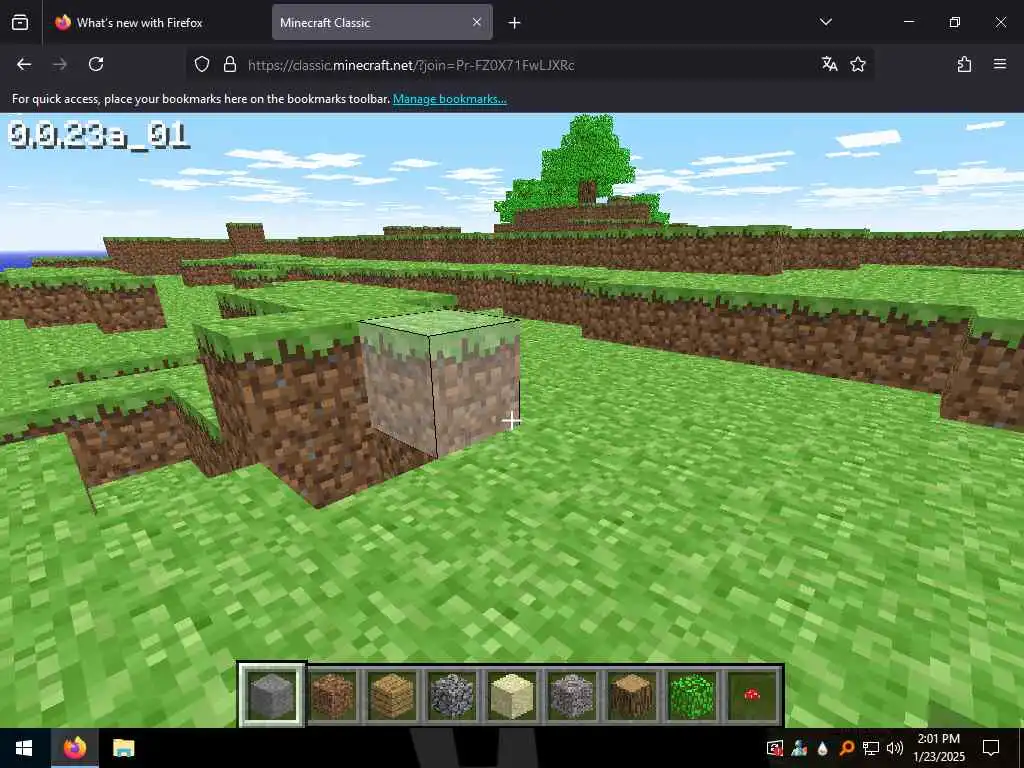The height and width of the screenshot is (768, 1024).
Task: Click the orange magnifier tray icon
Action: pyautogui.click(x=846, y=748)
